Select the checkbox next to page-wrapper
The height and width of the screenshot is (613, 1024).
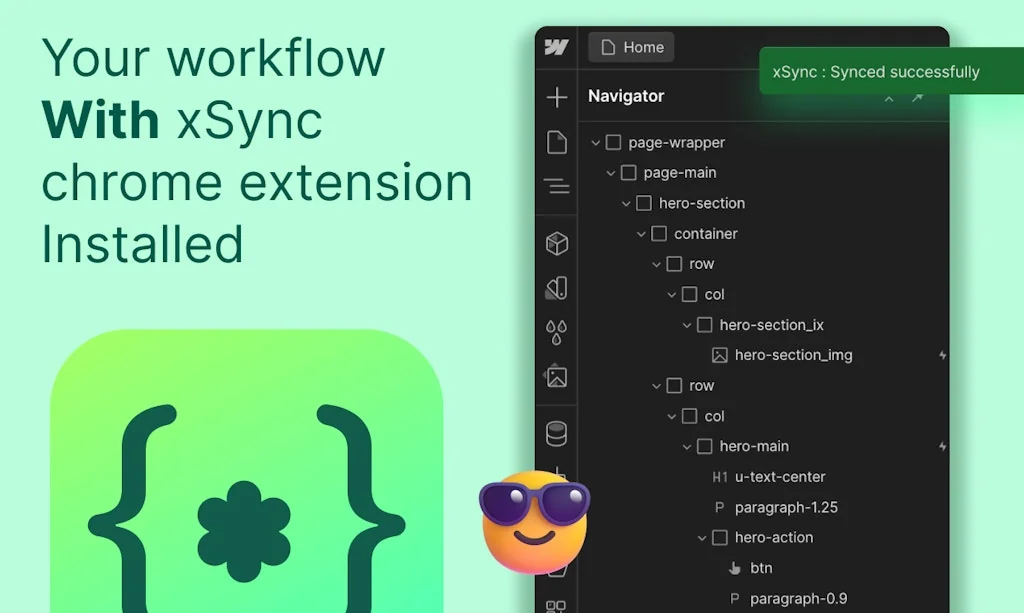pos(613,142)
